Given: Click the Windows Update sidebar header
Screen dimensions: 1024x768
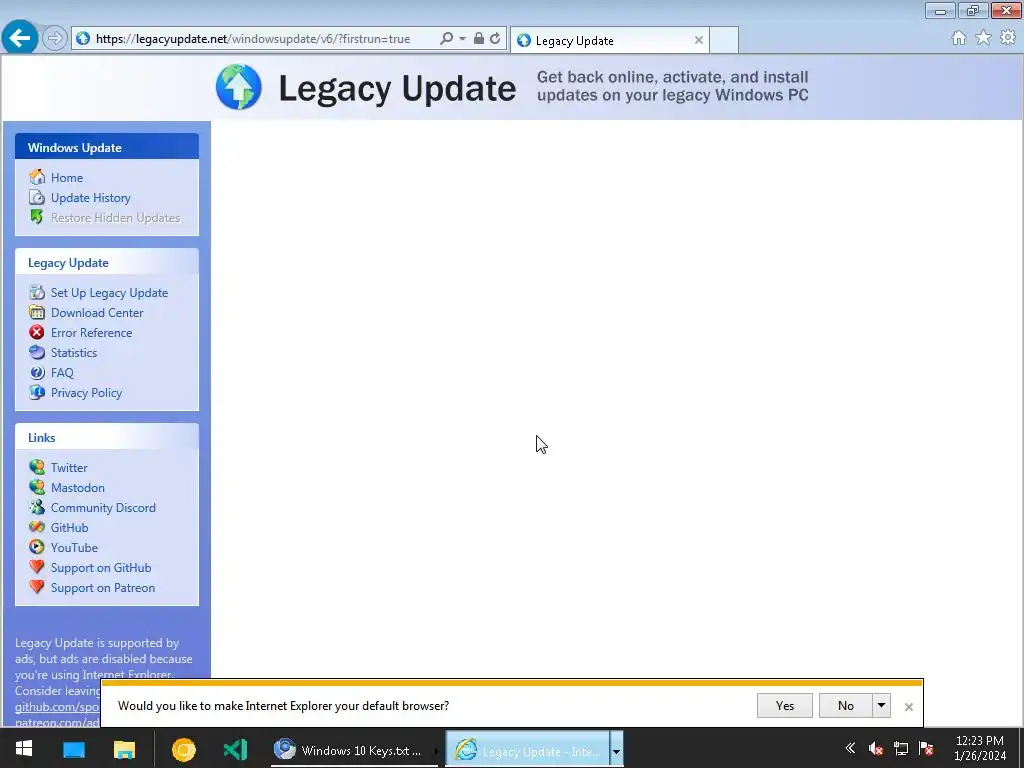Looking at the screenshot, I should tap(107, 148).
